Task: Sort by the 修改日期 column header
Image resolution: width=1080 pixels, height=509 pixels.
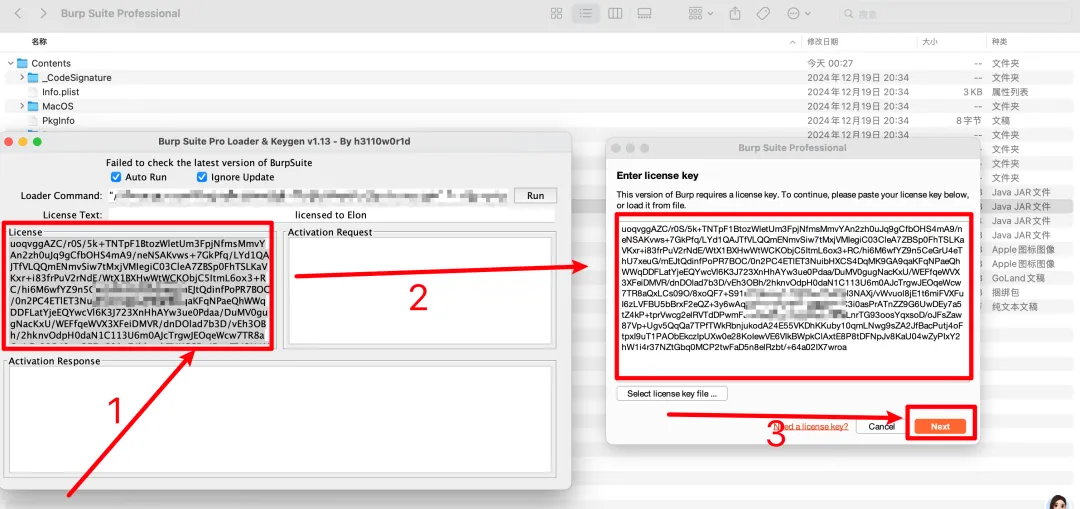Action: click(x=822, y=42)
